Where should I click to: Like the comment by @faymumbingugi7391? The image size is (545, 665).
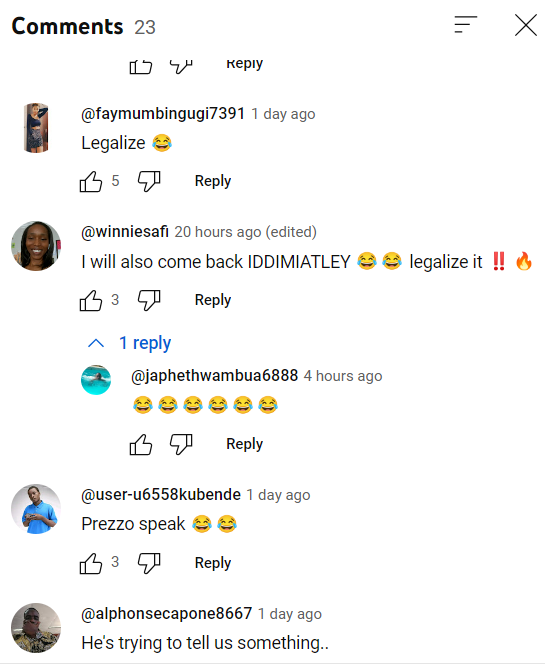pos(91,182)
